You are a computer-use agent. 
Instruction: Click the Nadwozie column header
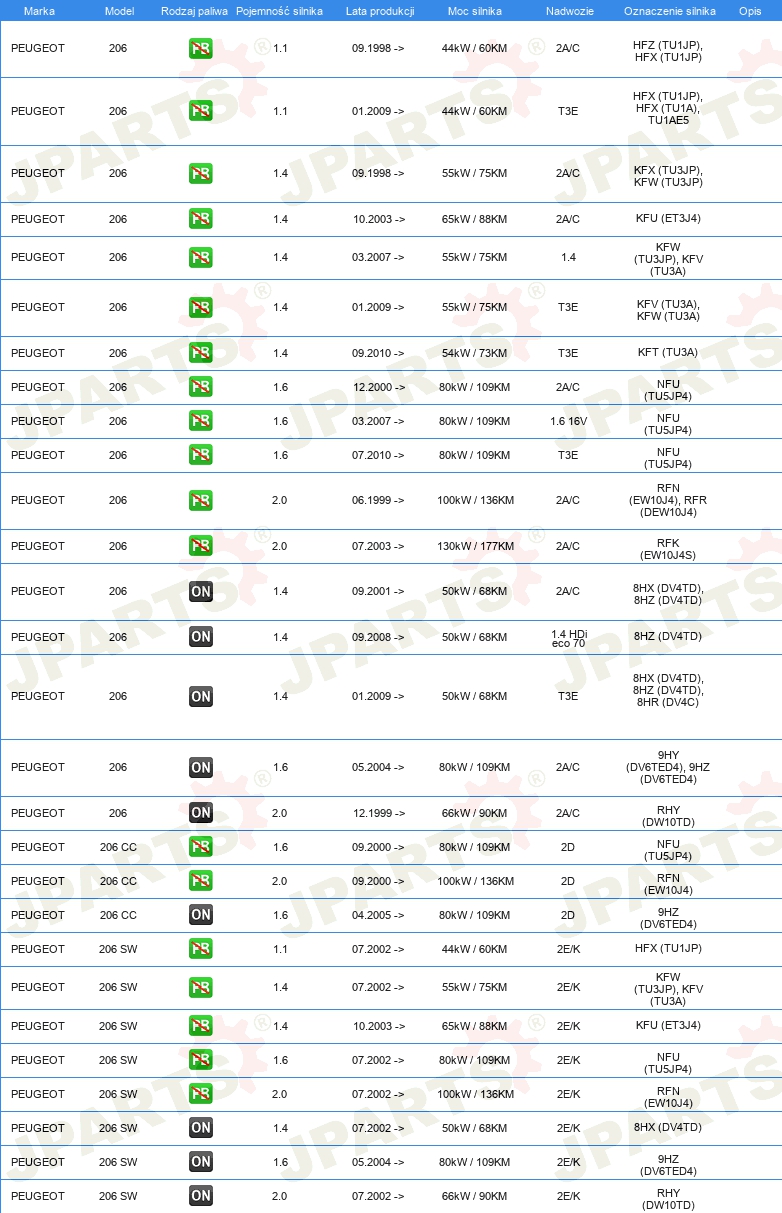568,10
